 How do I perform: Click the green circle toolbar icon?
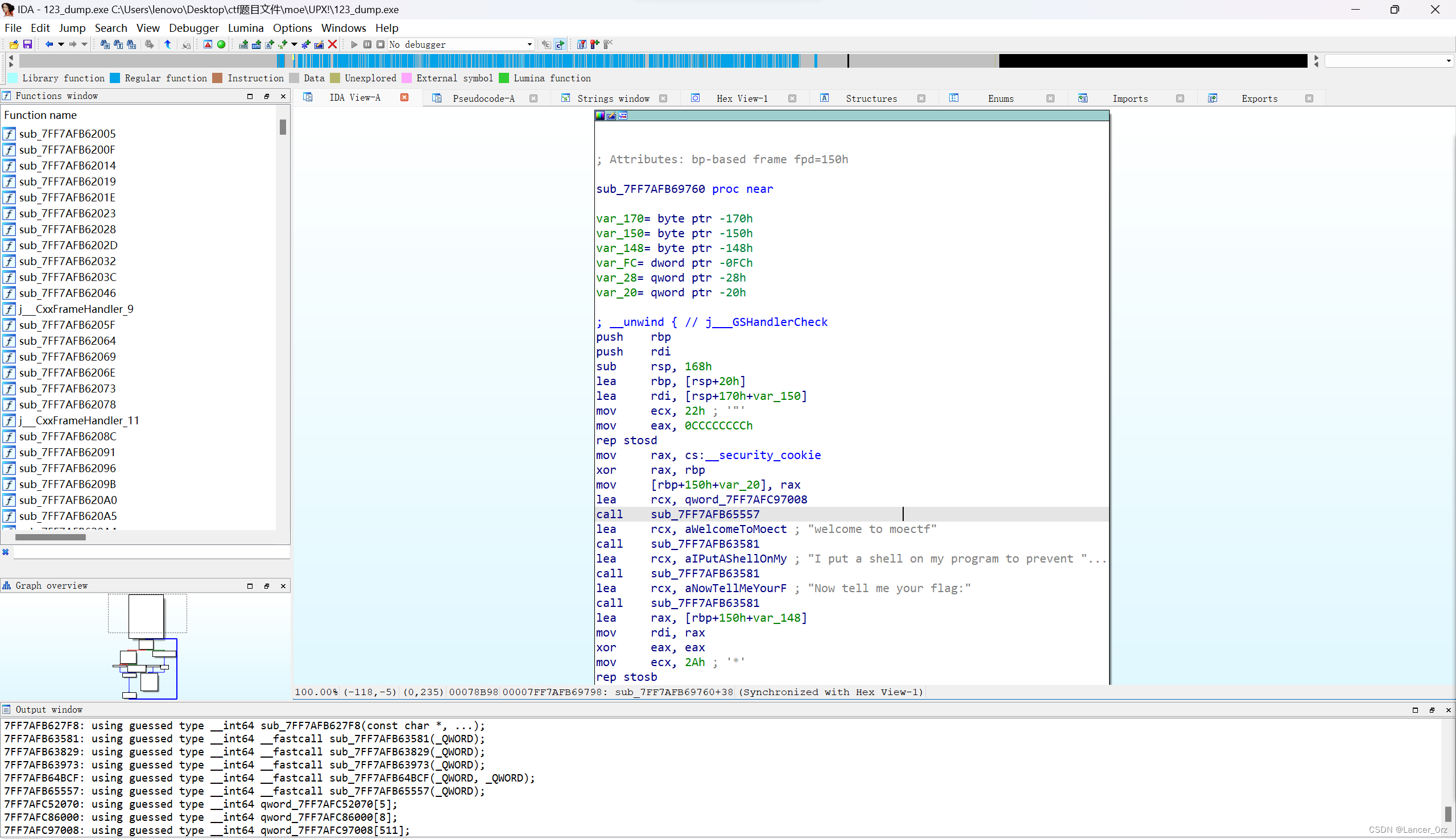[x=221, y=44]
